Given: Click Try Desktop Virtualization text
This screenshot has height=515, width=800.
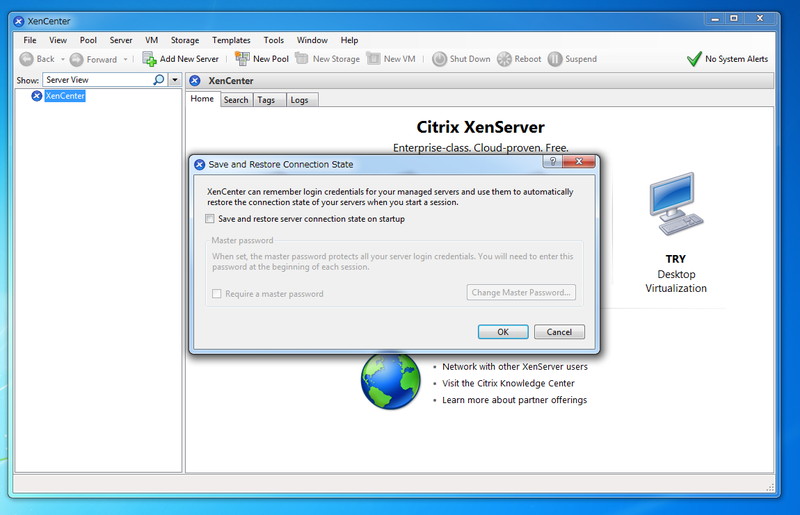Looking at the screenshot, I should point(676,274).
